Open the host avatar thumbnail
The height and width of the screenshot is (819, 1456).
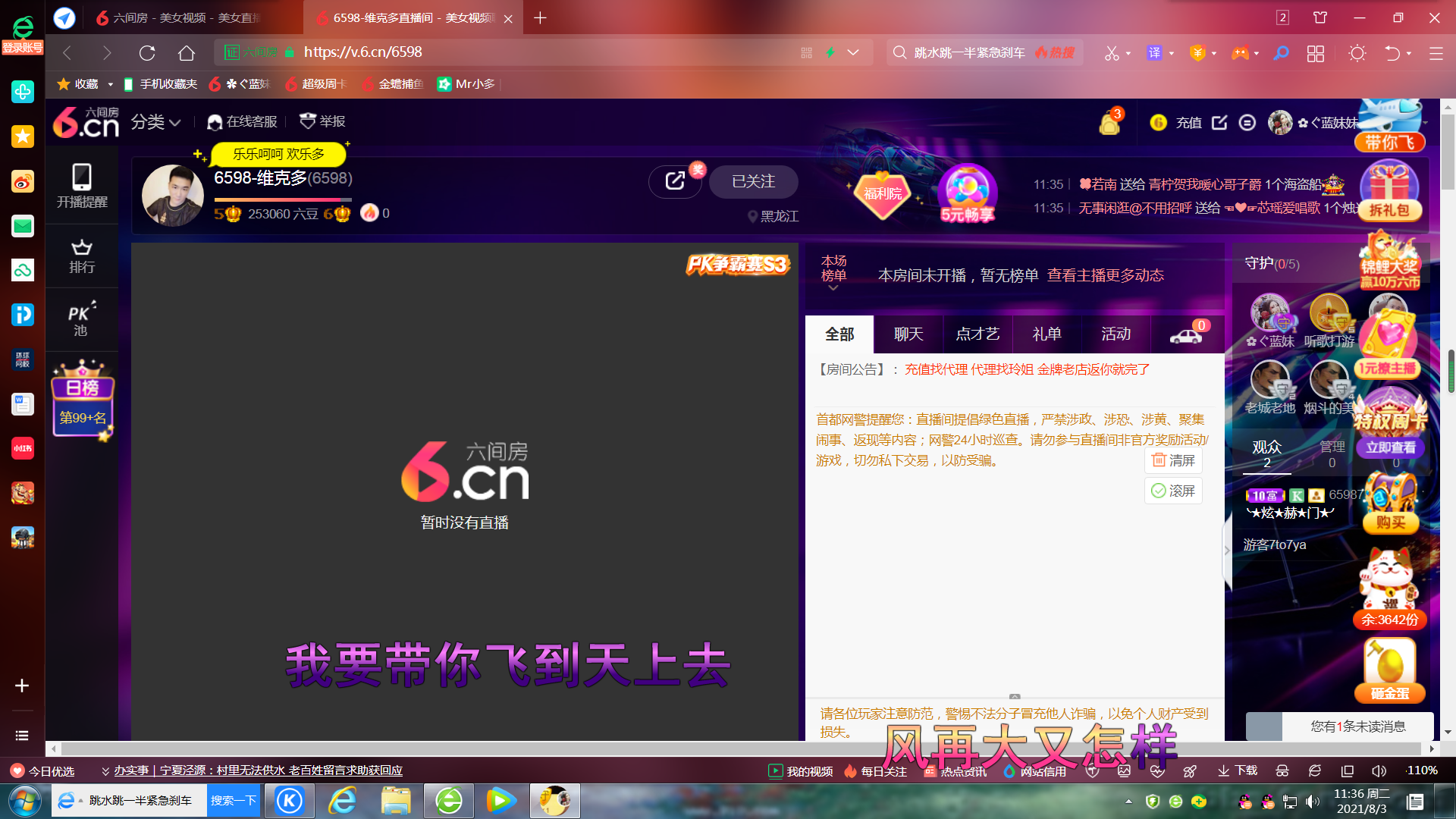pos(173,196)
